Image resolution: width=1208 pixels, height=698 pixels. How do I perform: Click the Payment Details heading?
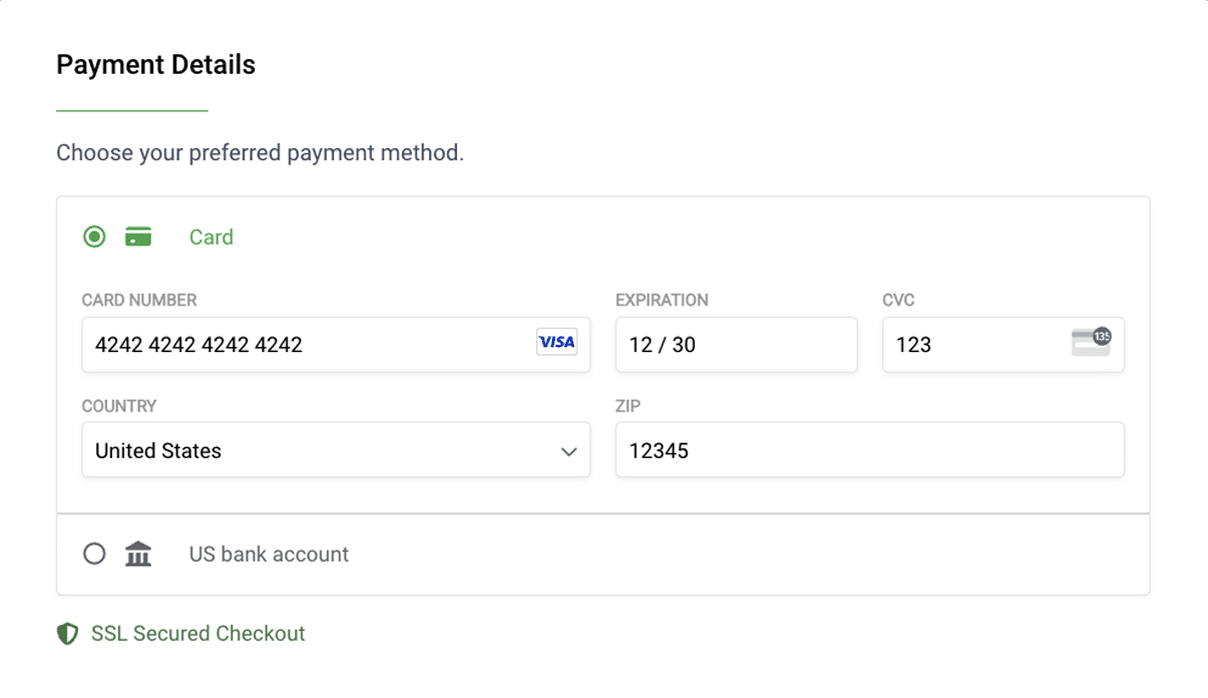click(x=156, y=65)
